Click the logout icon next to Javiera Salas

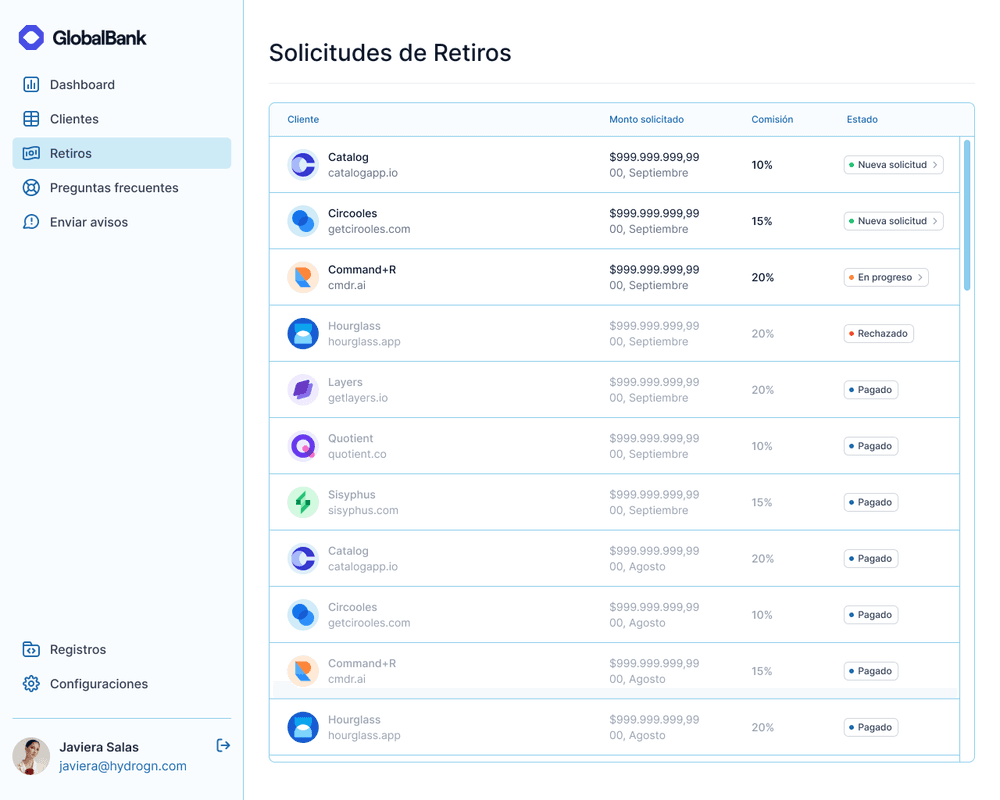tap(222, 745)
